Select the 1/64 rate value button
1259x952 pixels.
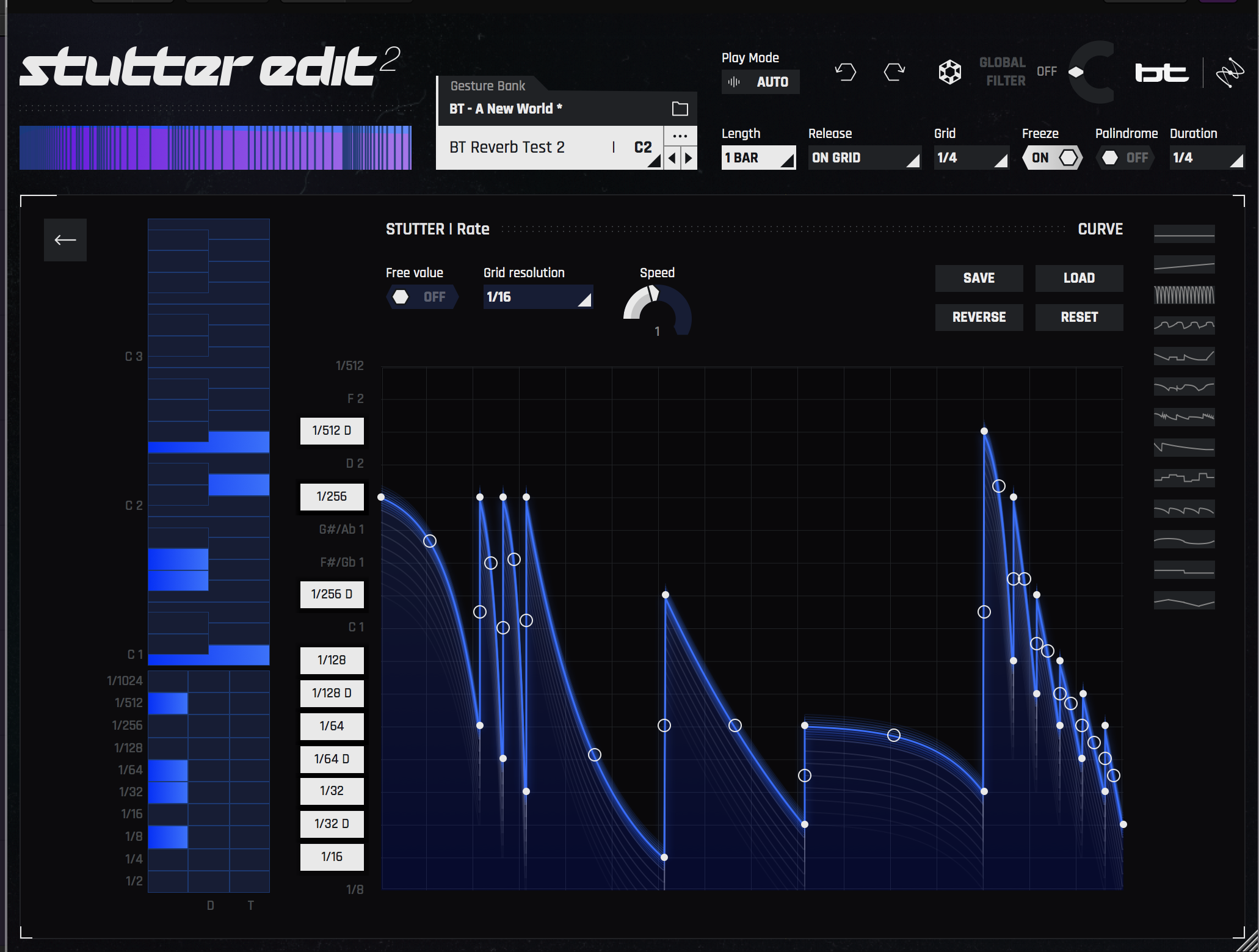(332, 726)
